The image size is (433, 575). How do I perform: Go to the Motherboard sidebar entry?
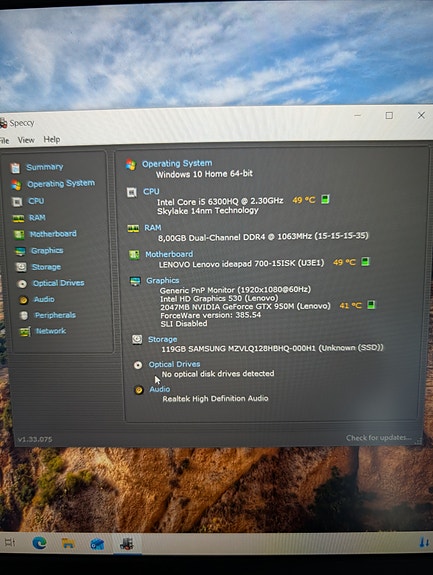53,234
